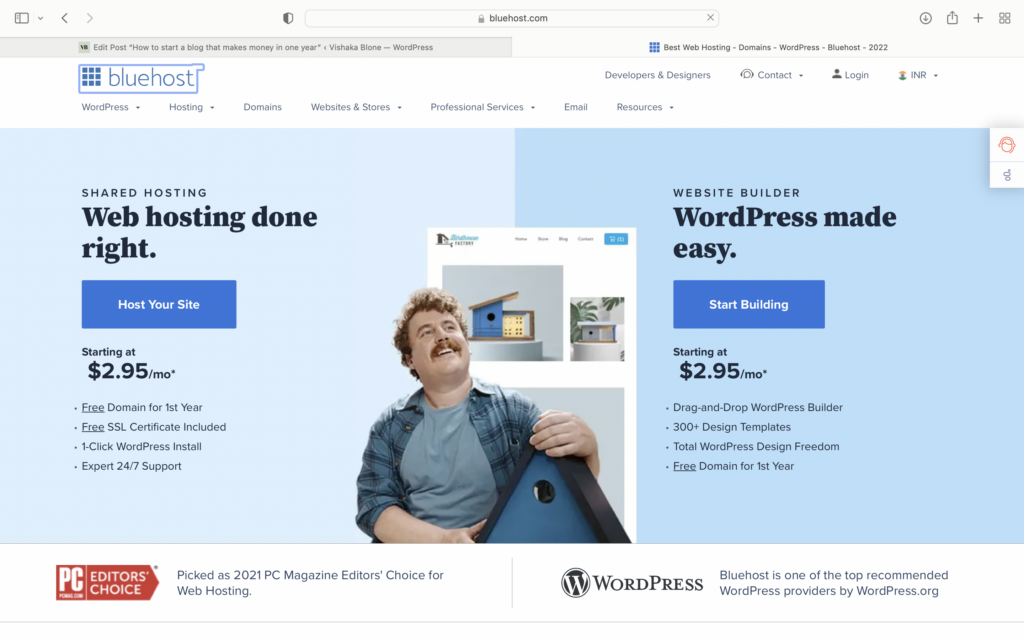This screenshot has height=640, width=1024.
Task: Click the Expert 24/7 Support text
Action: [x=131, y=466]
